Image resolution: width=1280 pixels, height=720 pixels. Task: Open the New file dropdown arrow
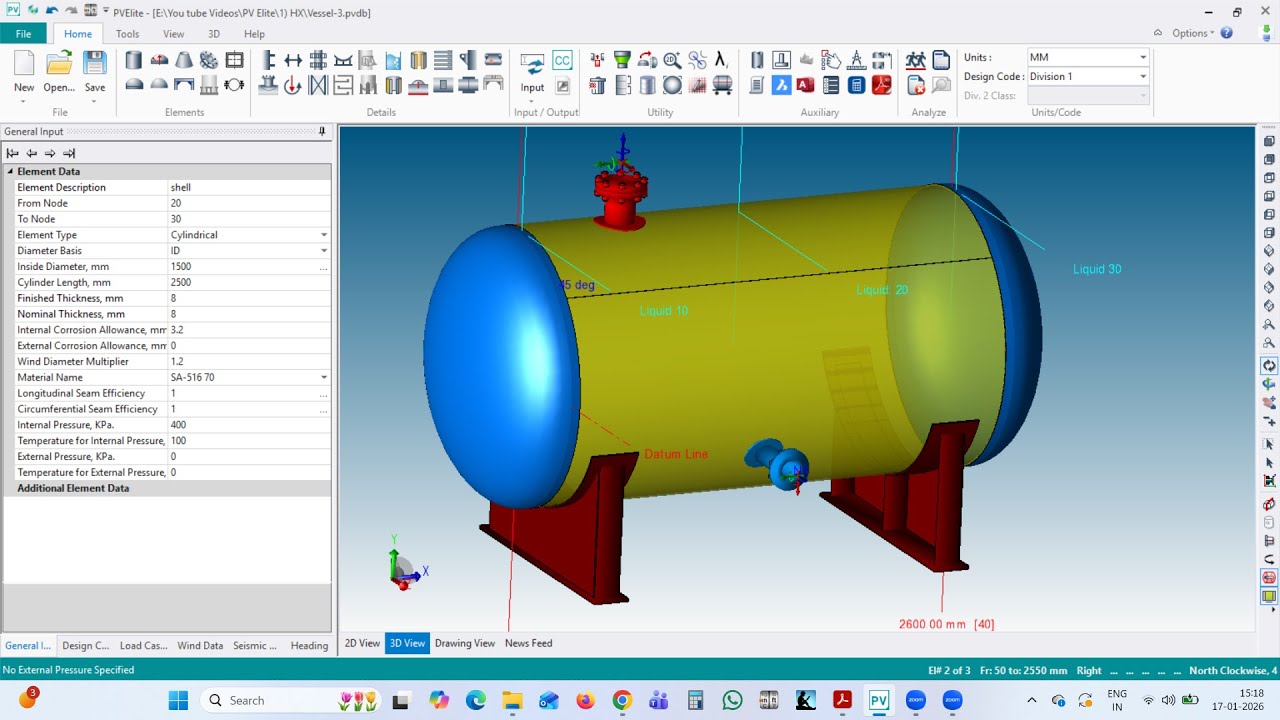24,100
